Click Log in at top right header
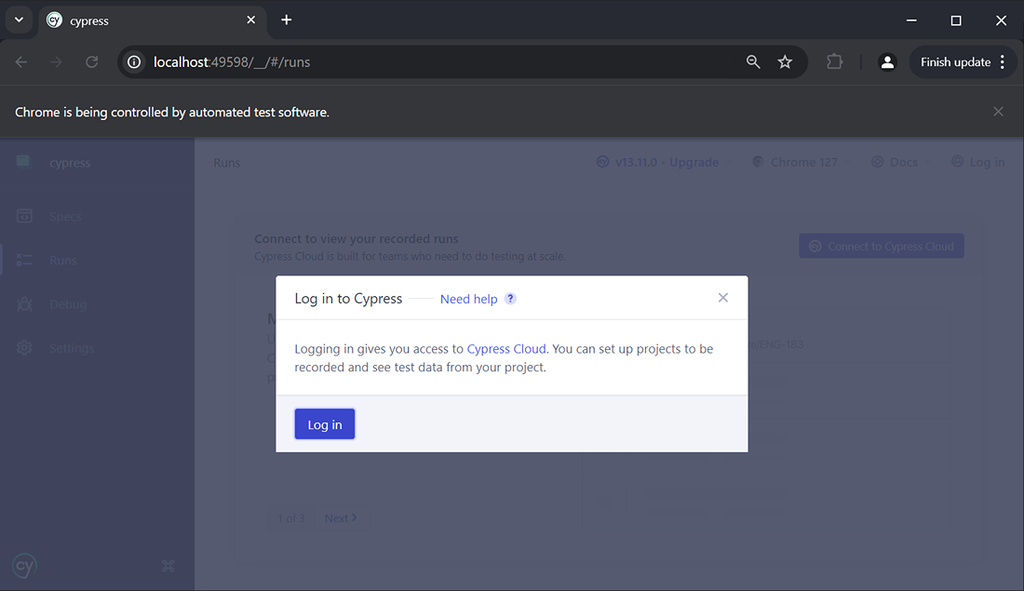This screenshot has width=1024, height=591. tap(978, 162)
